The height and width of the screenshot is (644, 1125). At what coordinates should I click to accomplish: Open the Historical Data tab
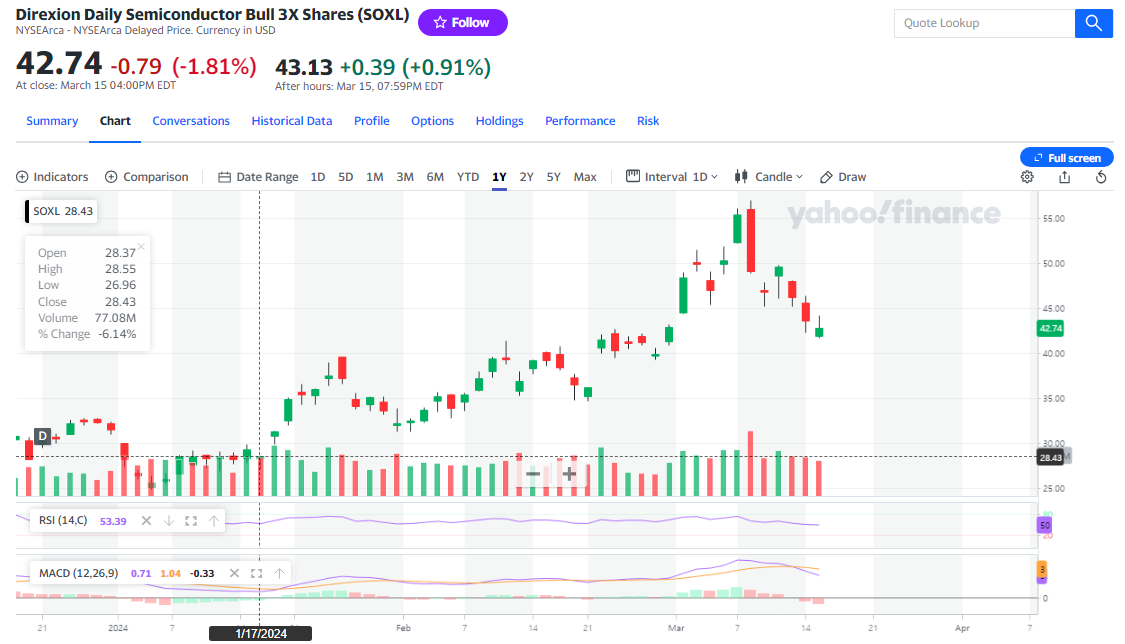pos(291,121)
